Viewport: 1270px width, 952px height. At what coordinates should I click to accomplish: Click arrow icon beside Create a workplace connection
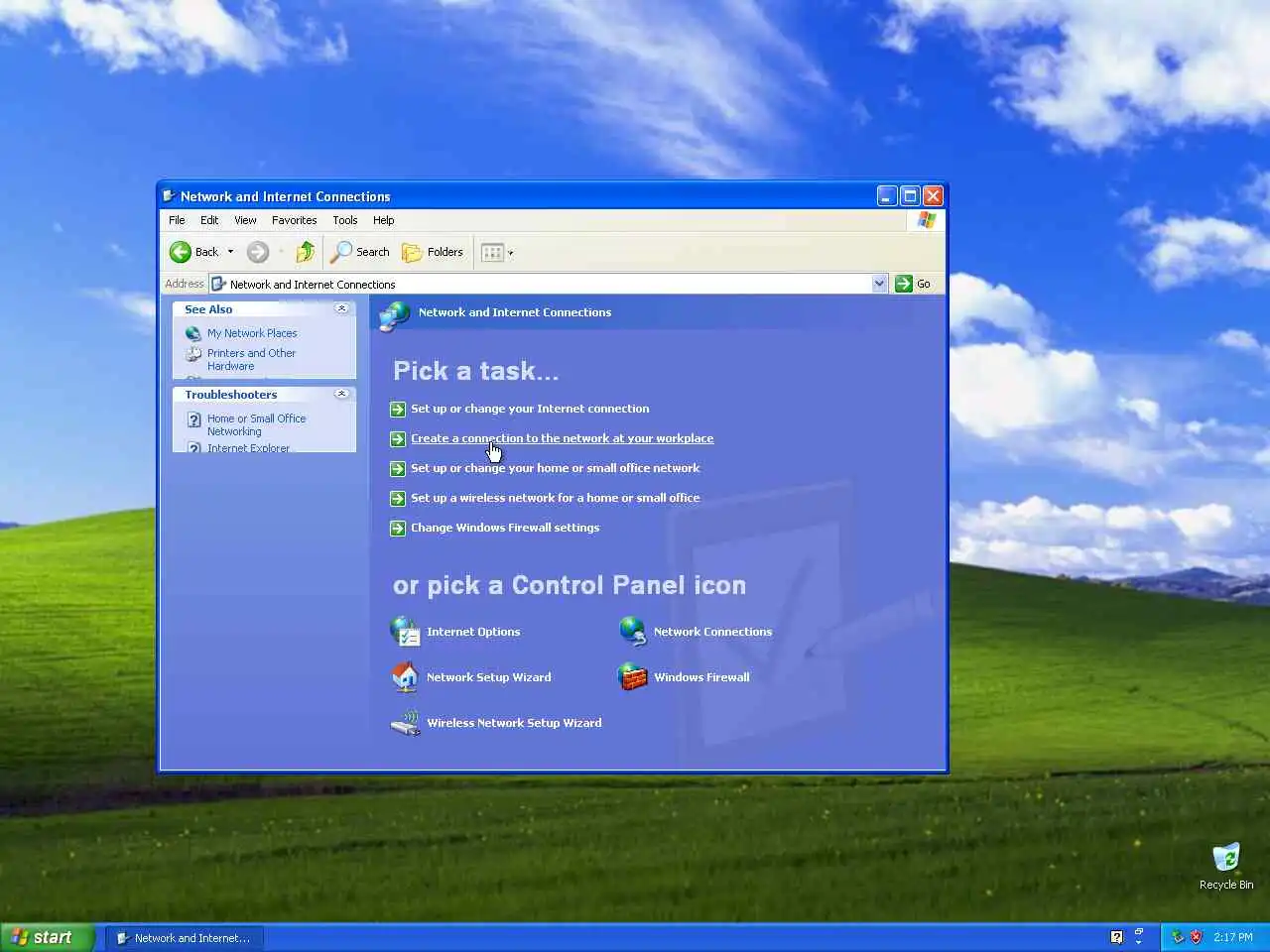[x=398, y=439]
